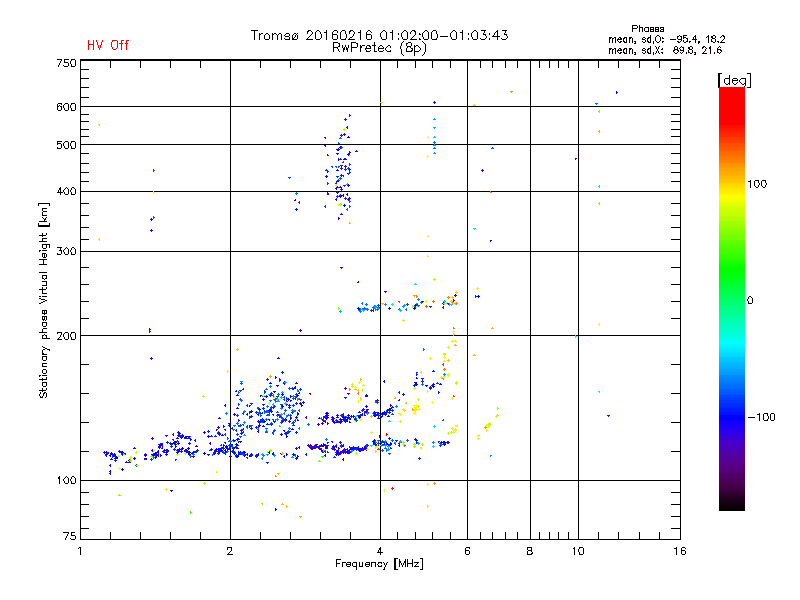Click x-axis tick label 16
This screenshot has height=600, width=800.
[x=680, y=551]
